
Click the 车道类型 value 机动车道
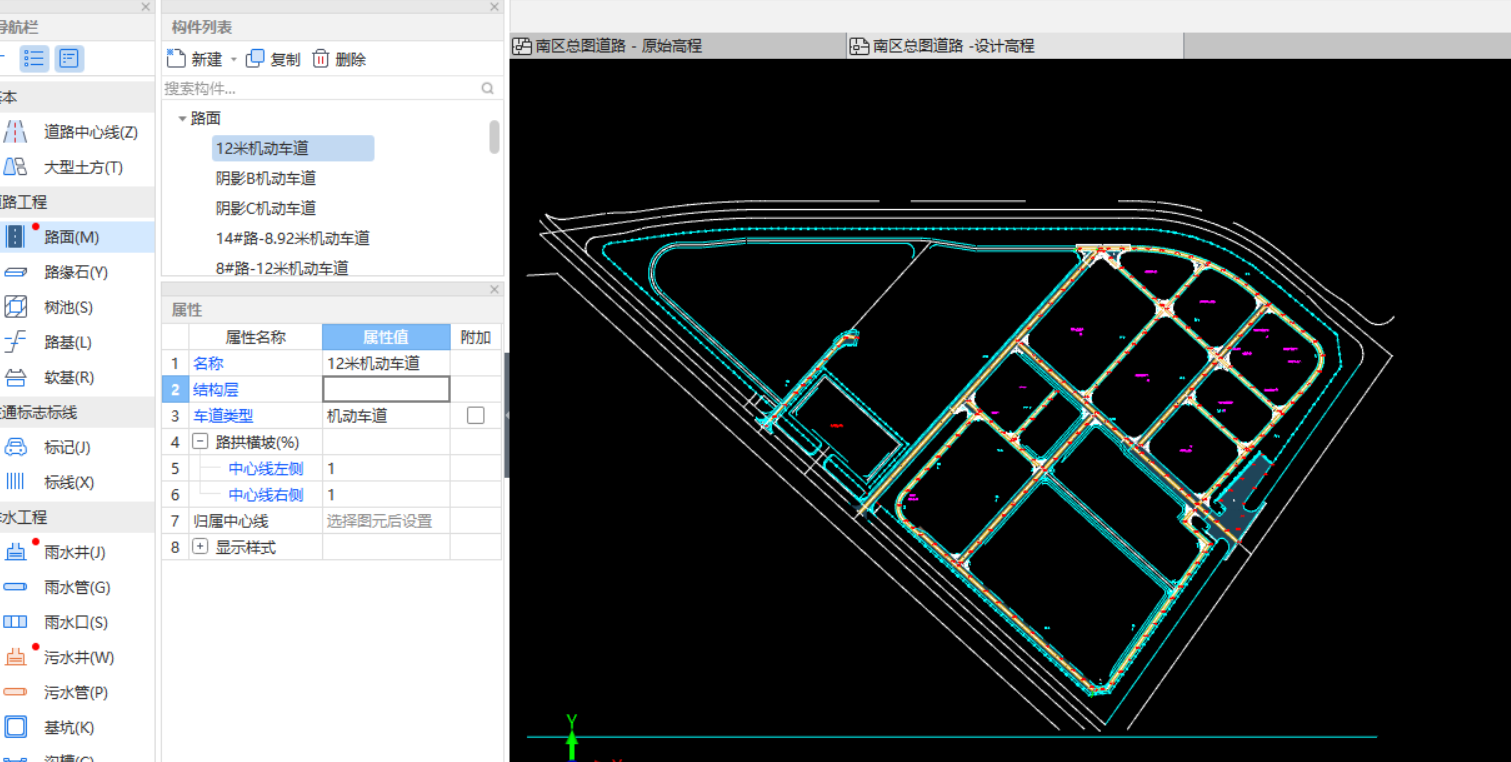pos(386,415)
